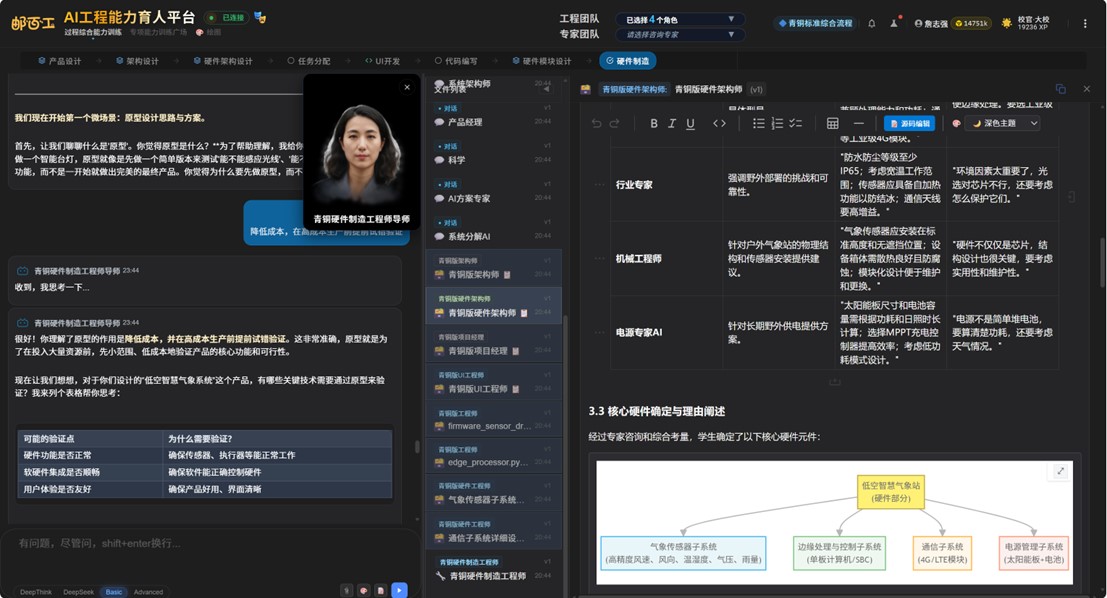1107x598 pixels.
Task: Click the inline code icon
Action: (x=719, y=124)
